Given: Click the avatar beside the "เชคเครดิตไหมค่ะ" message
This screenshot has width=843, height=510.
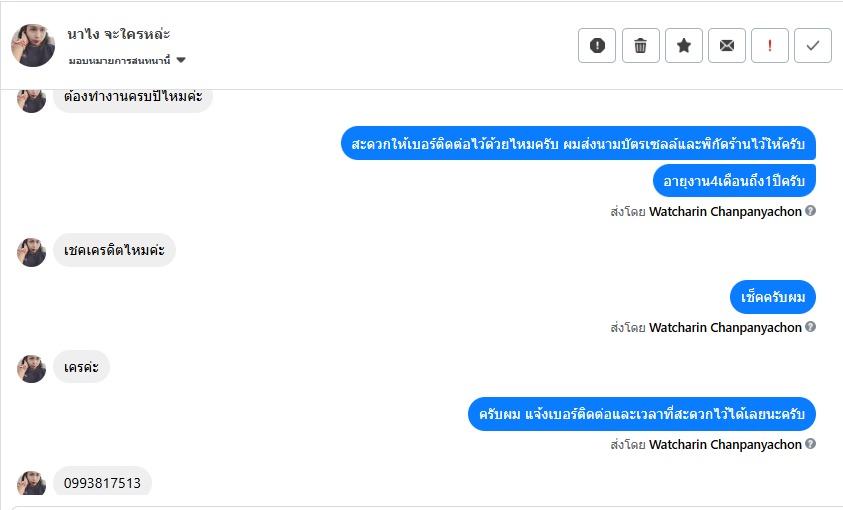Looking at the screenshot, I should point(32,252).
